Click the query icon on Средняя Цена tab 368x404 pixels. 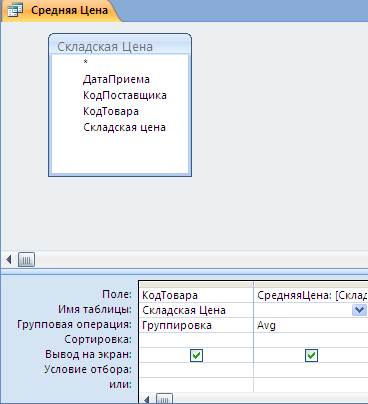pyautogui.click(x=15, y=10)
